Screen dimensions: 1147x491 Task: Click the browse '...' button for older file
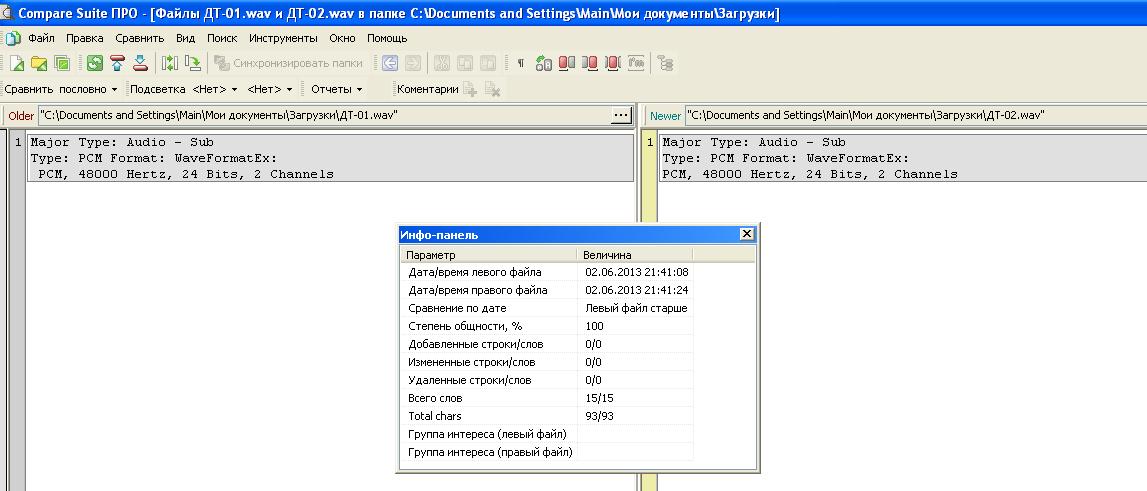point(621,115)
